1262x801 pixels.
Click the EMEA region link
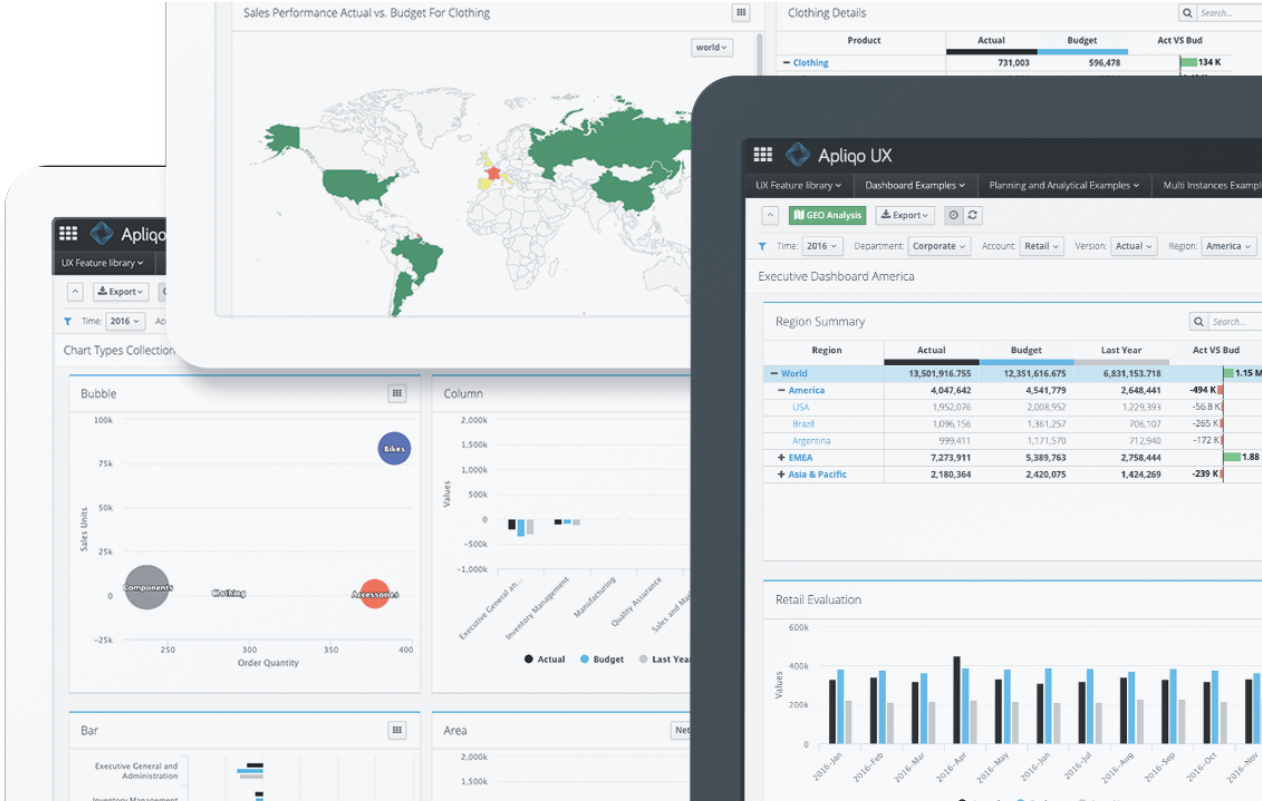pyautogui.click(x=800, y=457)
